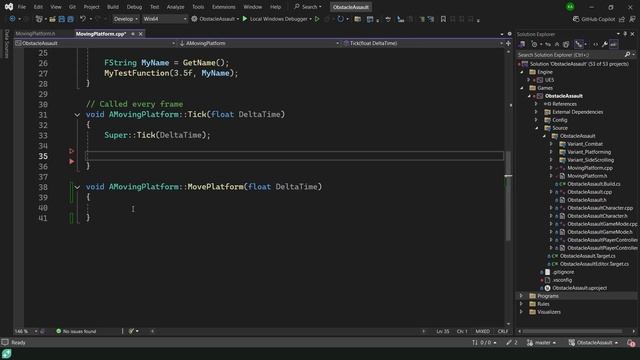The width and height of the screenshot is (640, 360).
Task: Collapse the Tick function code block
Action: (x=77, y=115)
